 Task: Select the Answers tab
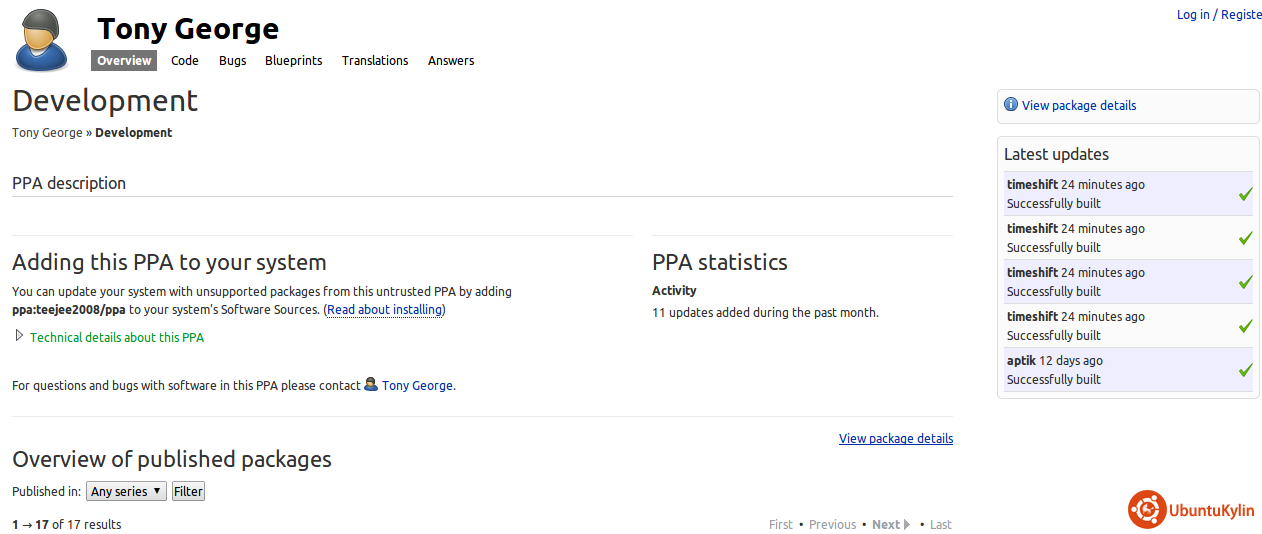point(451,61)
